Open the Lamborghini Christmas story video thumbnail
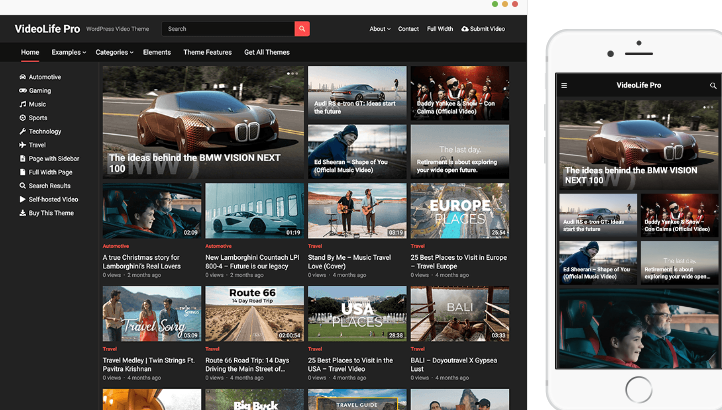Image resolution: width=722 pixels, height=410 pixels. pyautogui.click(x=152, y=211)
